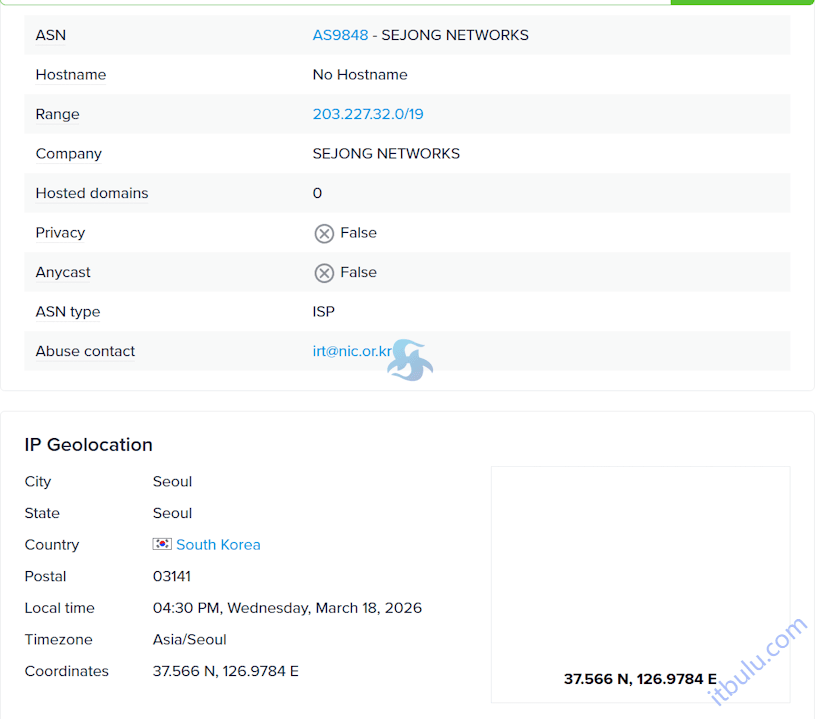Screen dimensions: 820x719
Task: Click the South Korea flag icon
Action: tap(162, 544)
